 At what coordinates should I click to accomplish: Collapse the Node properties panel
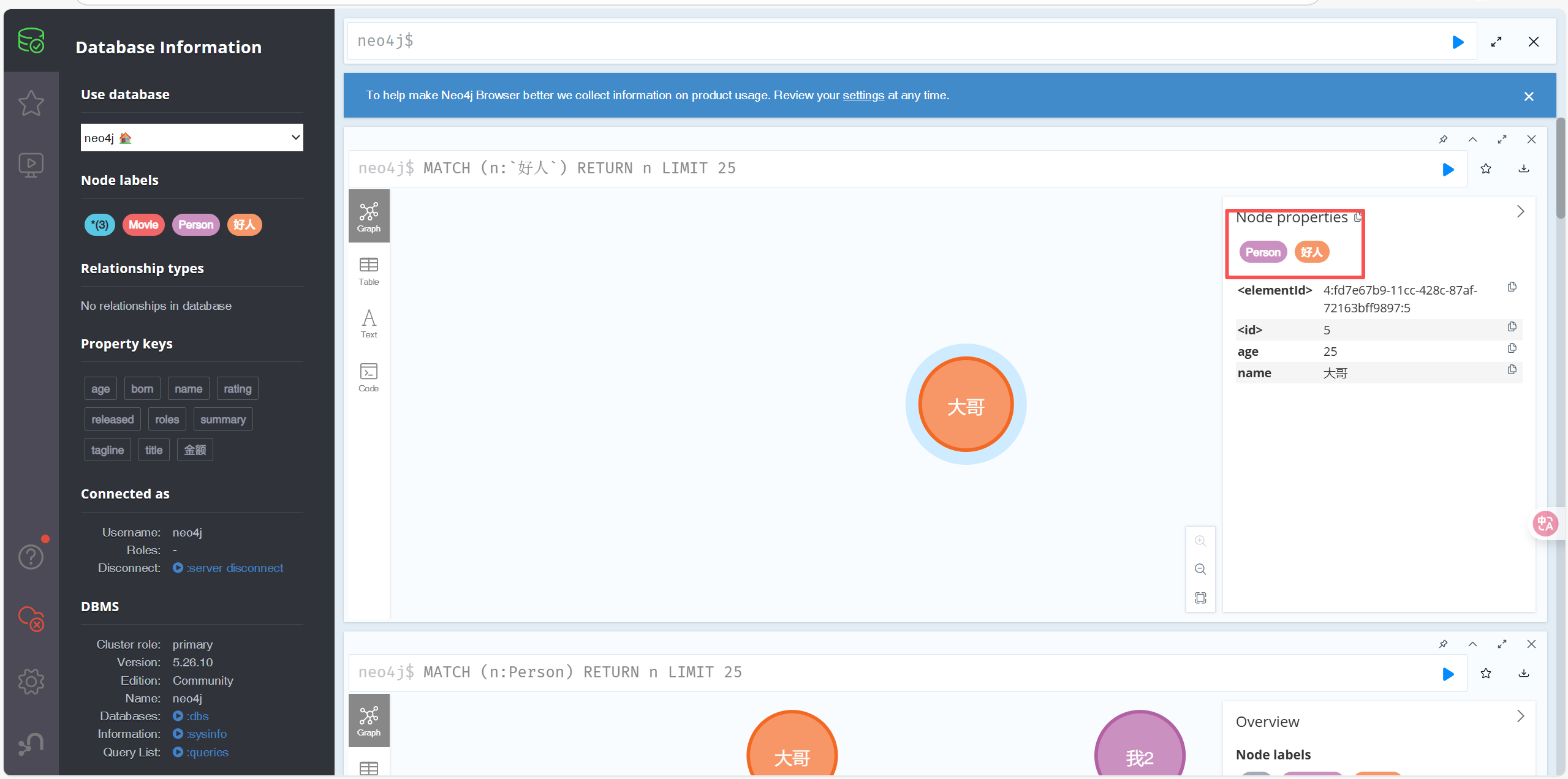click(1520, 212)
